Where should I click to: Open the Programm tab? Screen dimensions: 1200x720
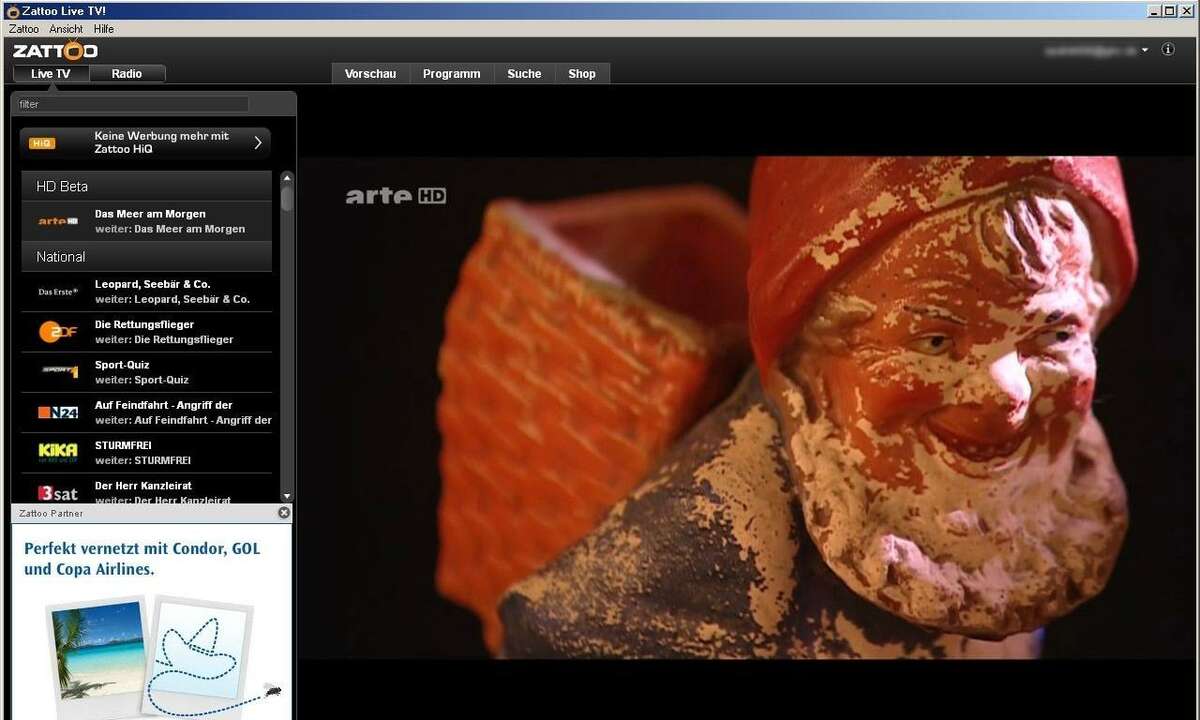451,73
